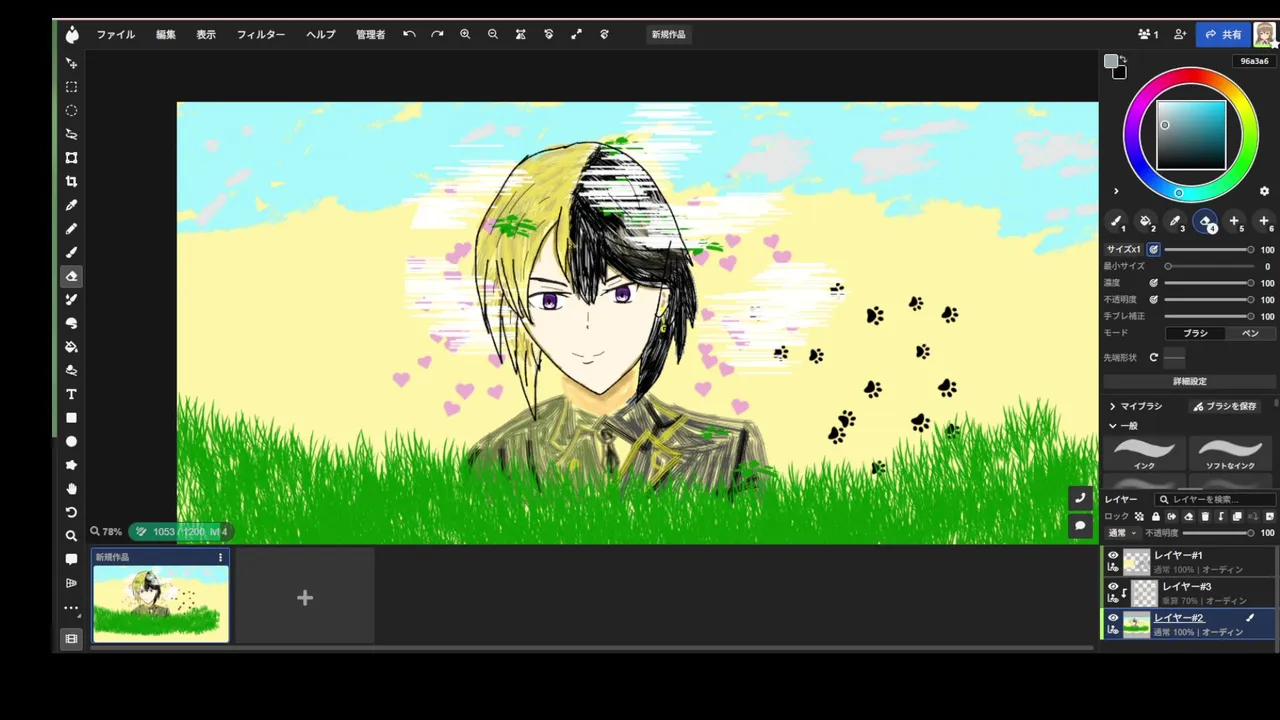Click the Redo arrow in top bar
The height and width of the screenshot is (720, 1280).
[437, 34]
